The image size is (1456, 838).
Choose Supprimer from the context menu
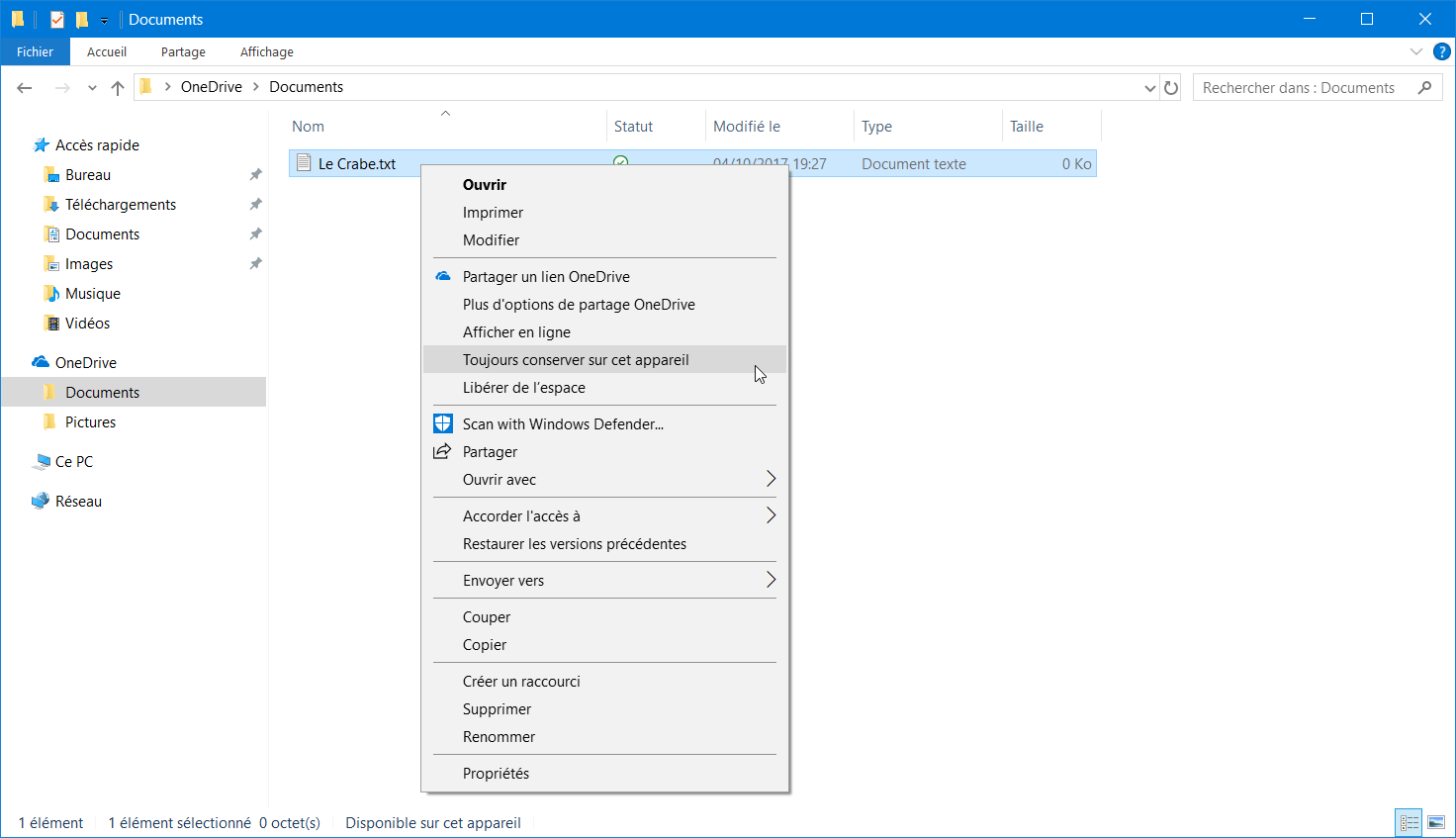click(604, 709)
